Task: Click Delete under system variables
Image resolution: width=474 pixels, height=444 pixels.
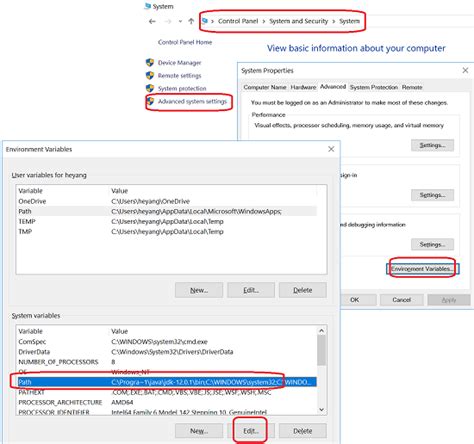Action: point(303,431)
